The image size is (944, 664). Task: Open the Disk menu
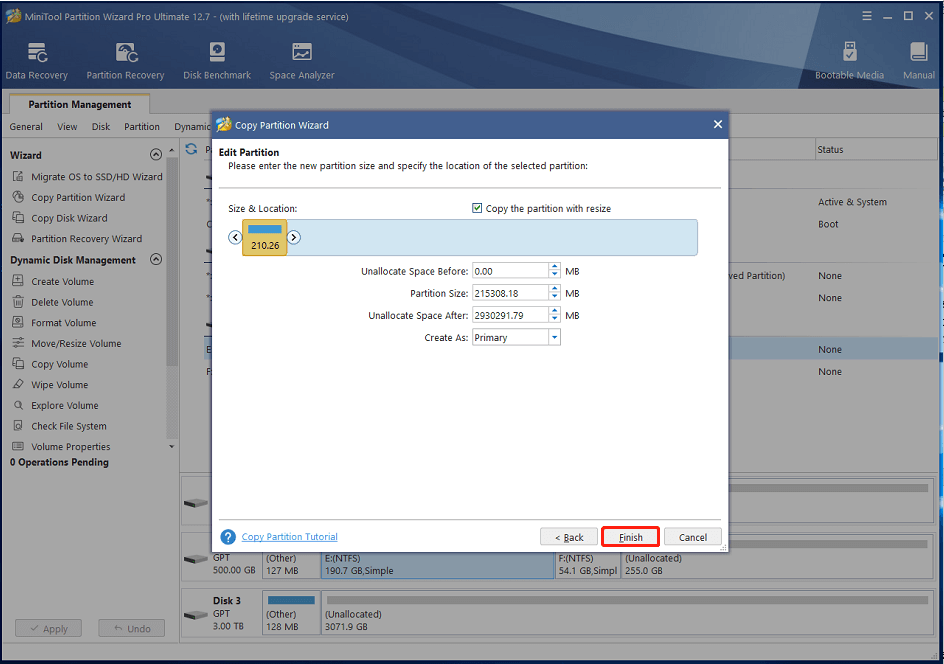101,126
